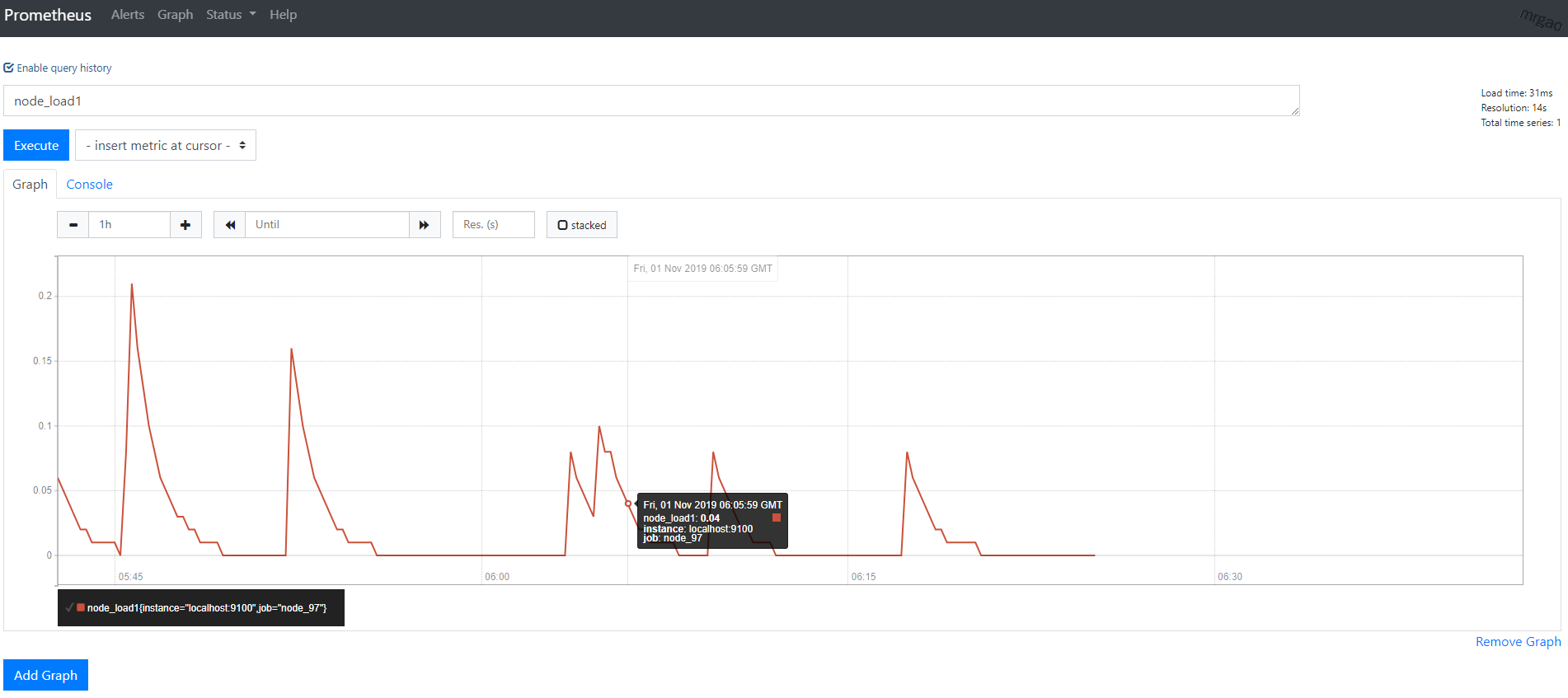
Task: Click the node_load1 legend entry text
Action: (207, 608)
